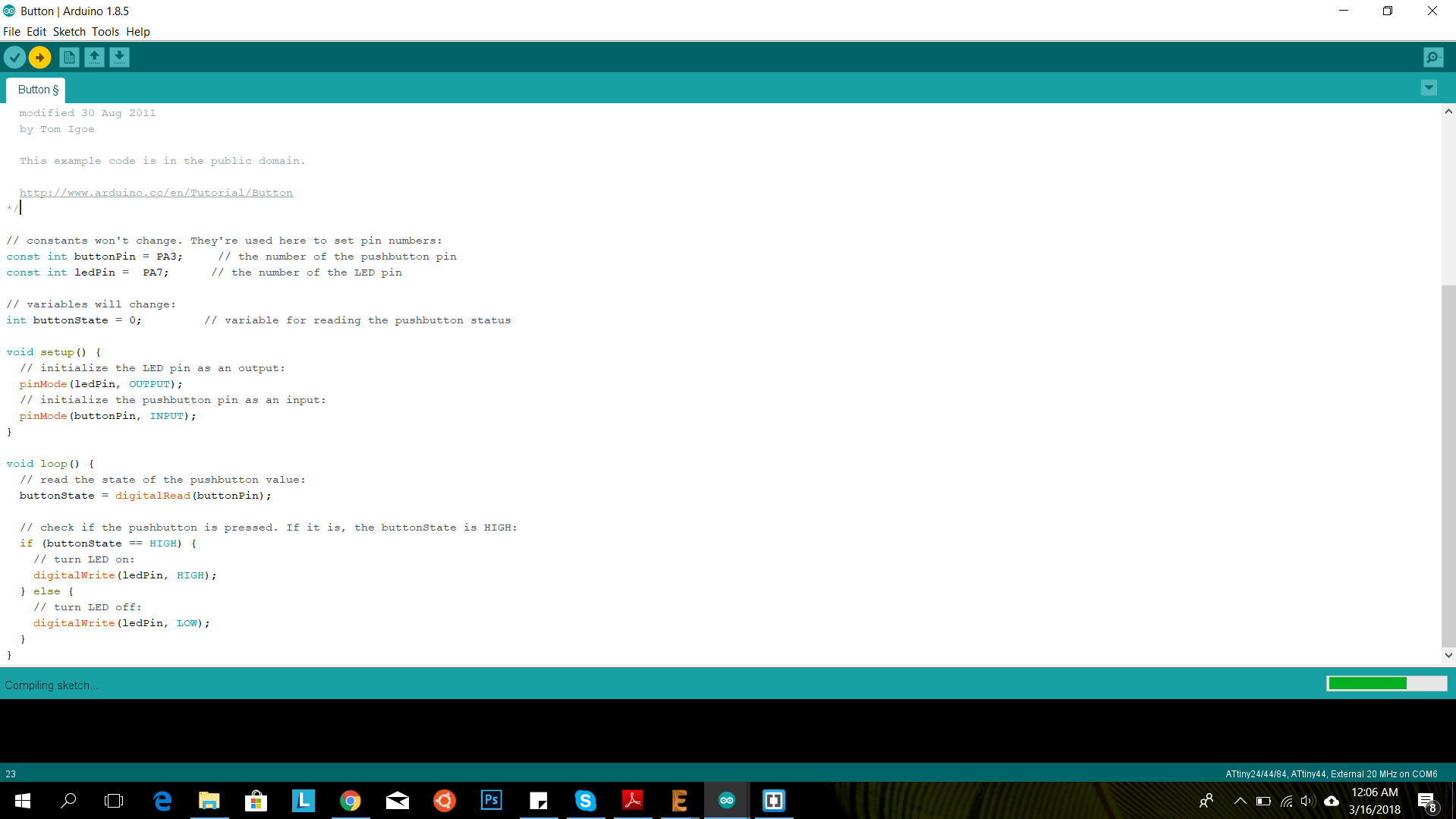Click the orange E app icon on the taskbar
The image size is (1456, 819).
tap(680, 801)
